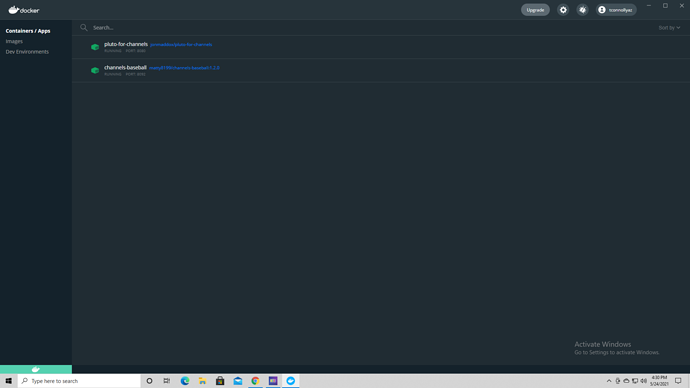The height and width of the screenshot is (388, 690).
Task: Click the tray volume speaker icon
Action: (643, 381)
